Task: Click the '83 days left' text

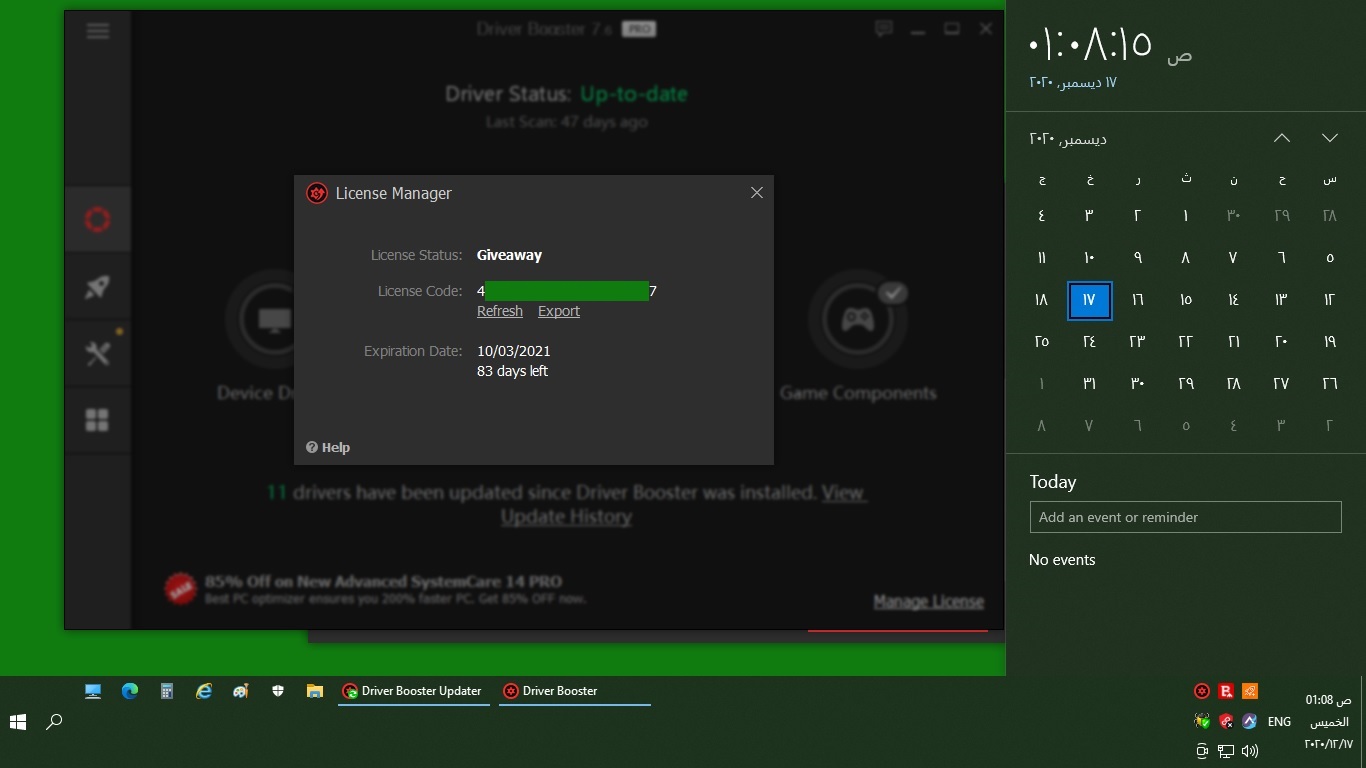Action: pos(512,371)
